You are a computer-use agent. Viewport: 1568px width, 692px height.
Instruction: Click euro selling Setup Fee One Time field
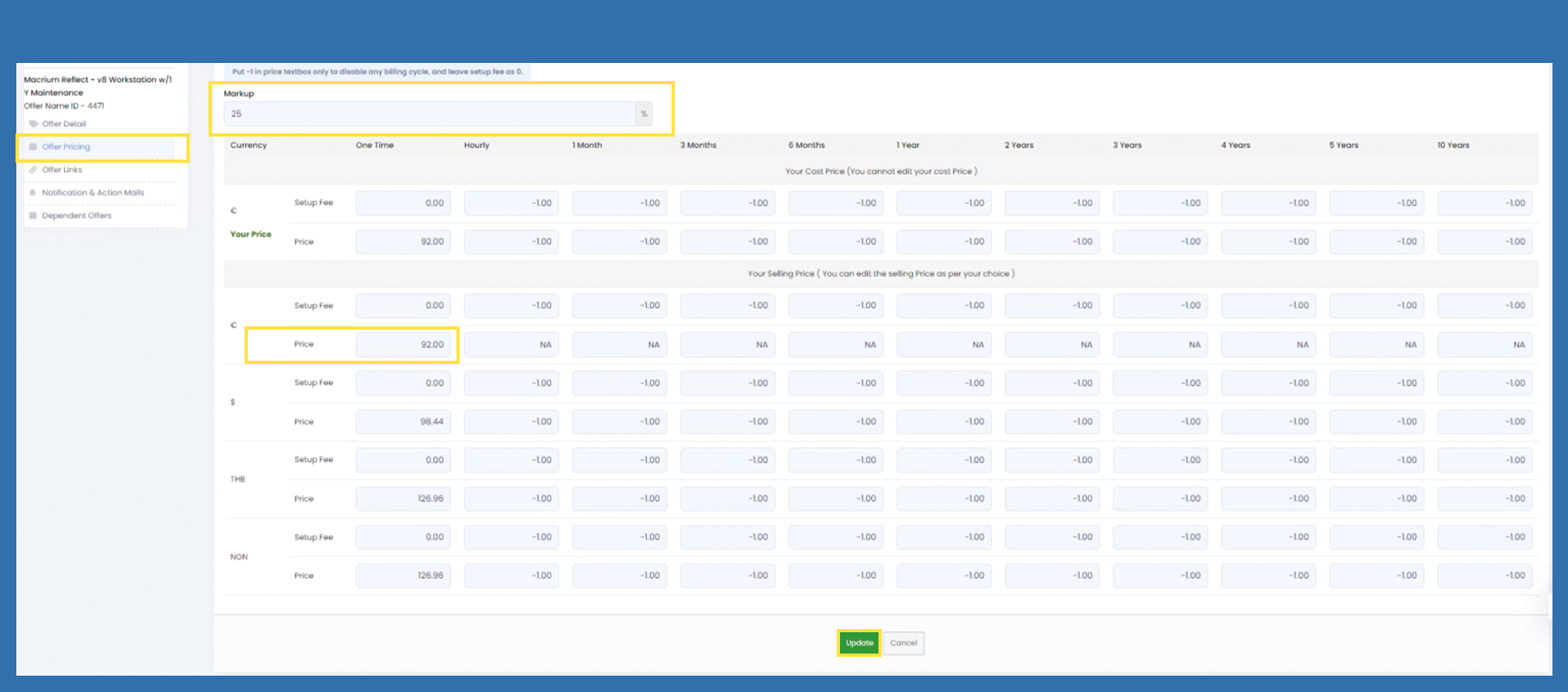(402, 306)
